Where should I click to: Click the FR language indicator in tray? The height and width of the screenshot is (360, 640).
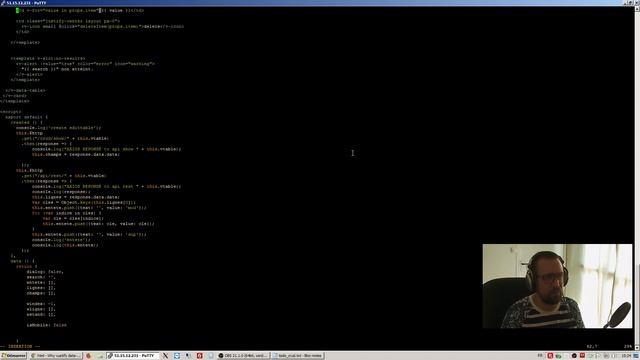(x=540, y=356)
